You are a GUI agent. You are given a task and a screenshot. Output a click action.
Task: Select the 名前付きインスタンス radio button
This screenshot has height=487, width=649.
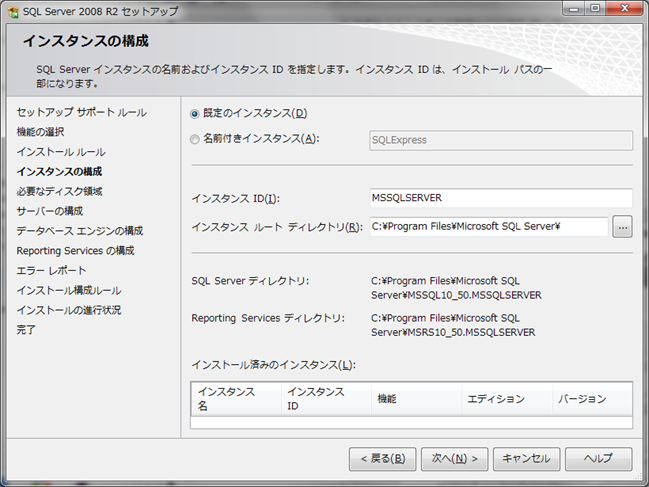(195, 139)
